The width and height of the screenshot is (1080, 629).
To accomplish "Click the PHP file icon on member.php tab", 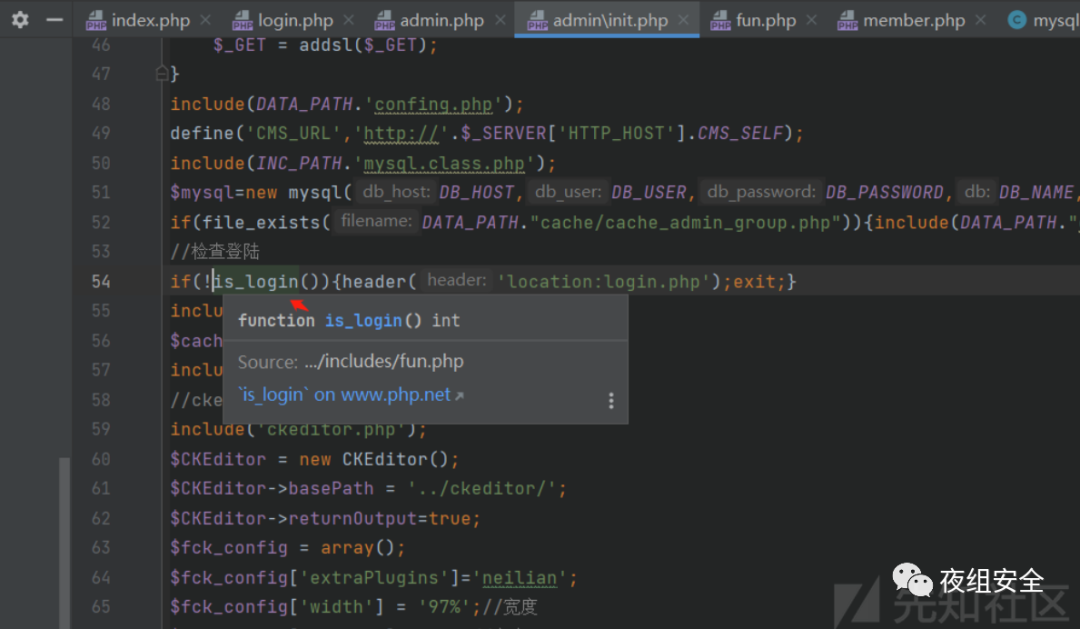I will (x=847, y=21).
